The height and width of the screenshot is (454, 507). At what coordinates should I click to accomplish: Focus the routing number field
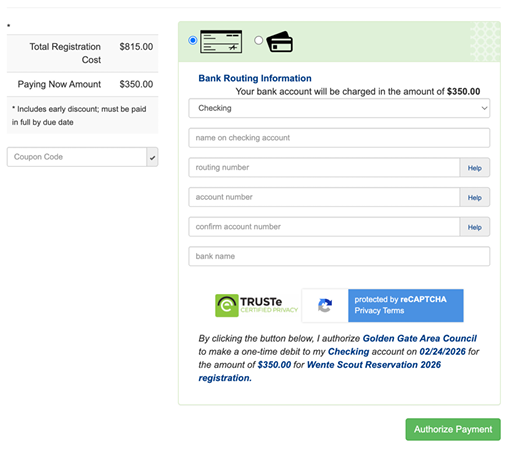pos(324,167)
